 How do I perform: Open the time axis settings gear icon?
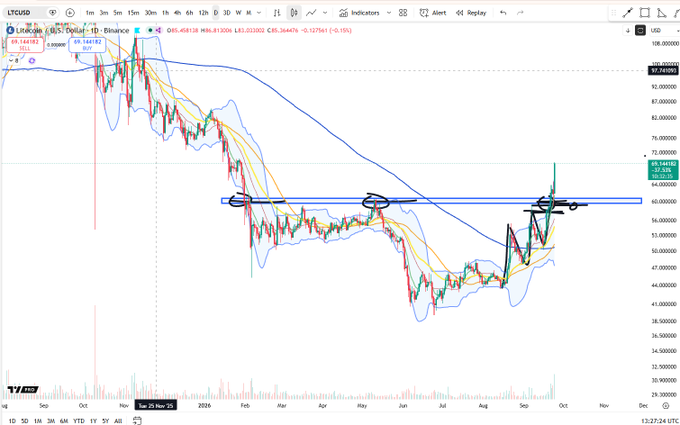click(x=666, y=405)
